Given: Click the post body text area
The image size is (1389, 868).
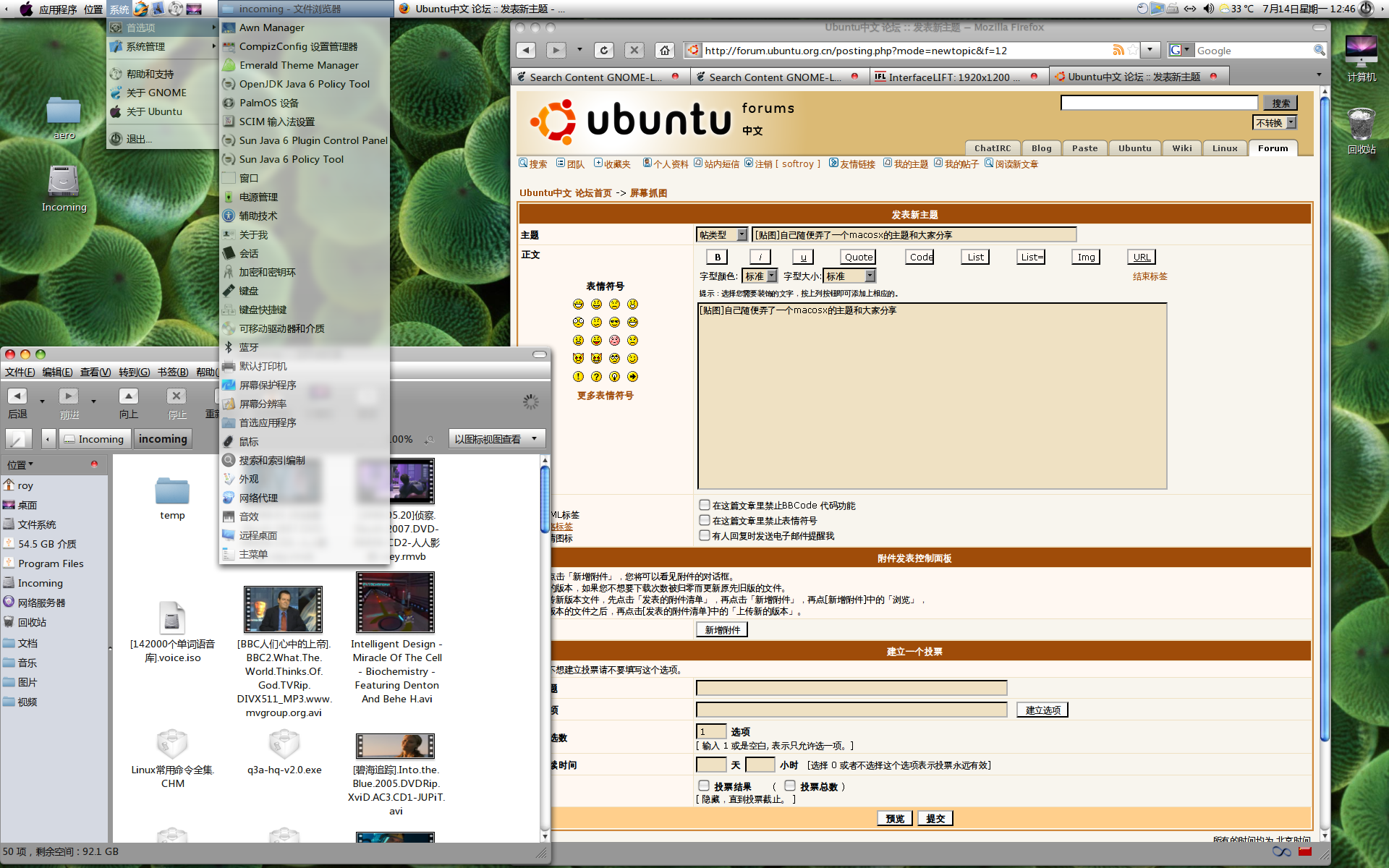Looking at the screenshot, I should pos(932,396).
